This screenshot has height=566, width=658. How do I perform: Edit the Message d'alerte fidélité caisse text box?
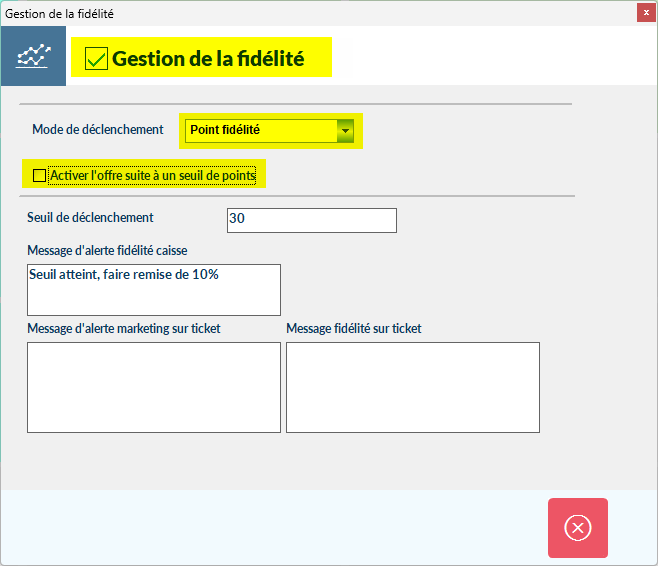[x=154, y=290]
